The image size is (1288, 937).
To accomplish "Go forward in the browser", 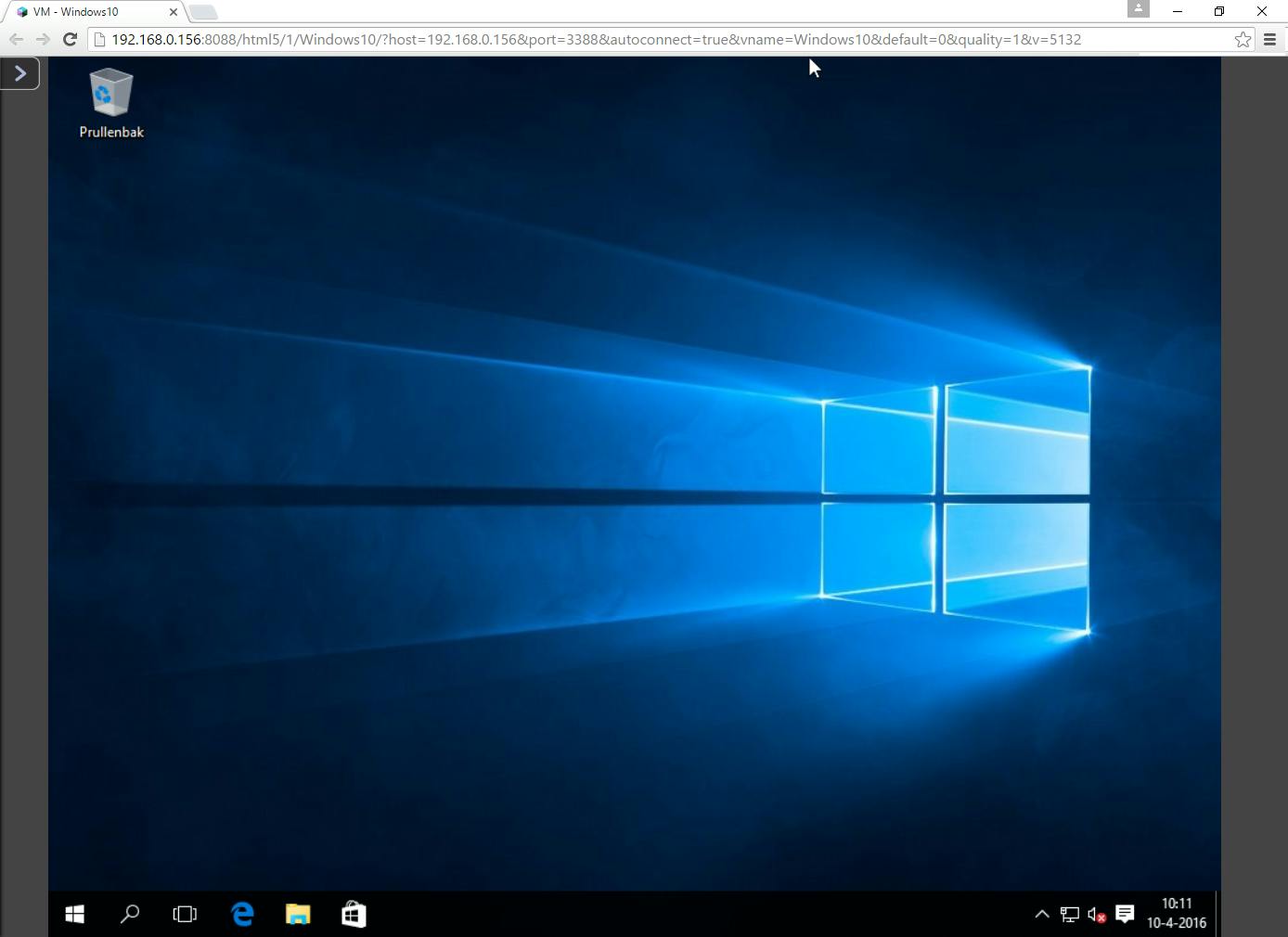I will 43,39.
